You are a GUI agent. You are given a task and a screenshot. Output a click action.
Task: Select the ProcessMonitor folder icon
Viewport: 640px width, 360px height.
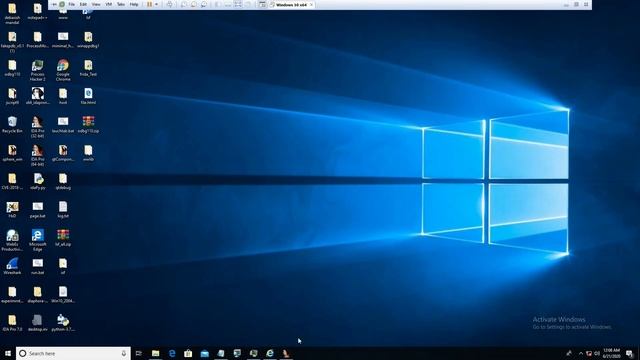38,40
